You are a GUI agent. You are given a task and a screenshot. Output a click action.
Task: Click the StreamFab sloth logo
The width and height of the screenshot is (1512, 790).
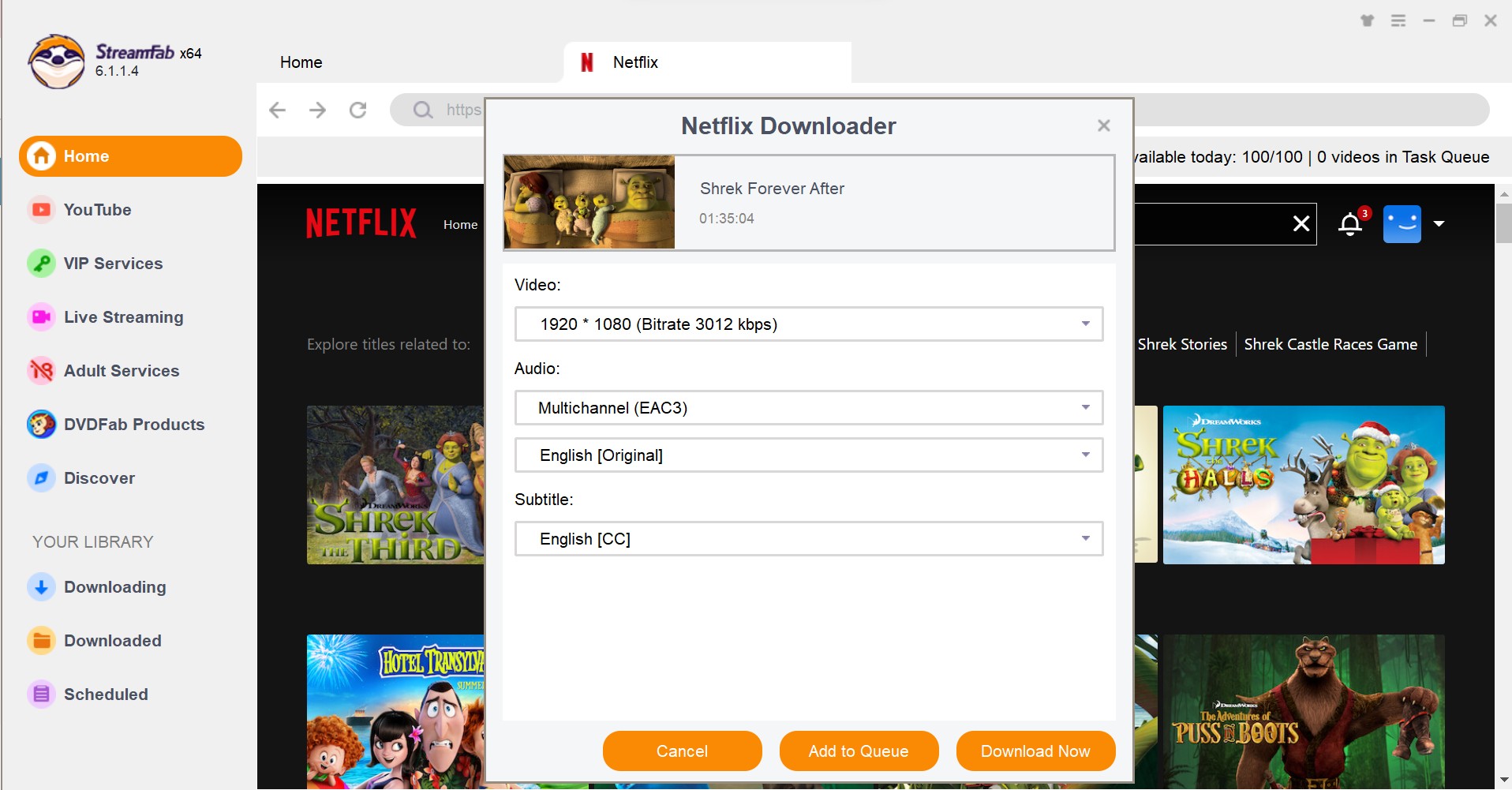point(56,62)
